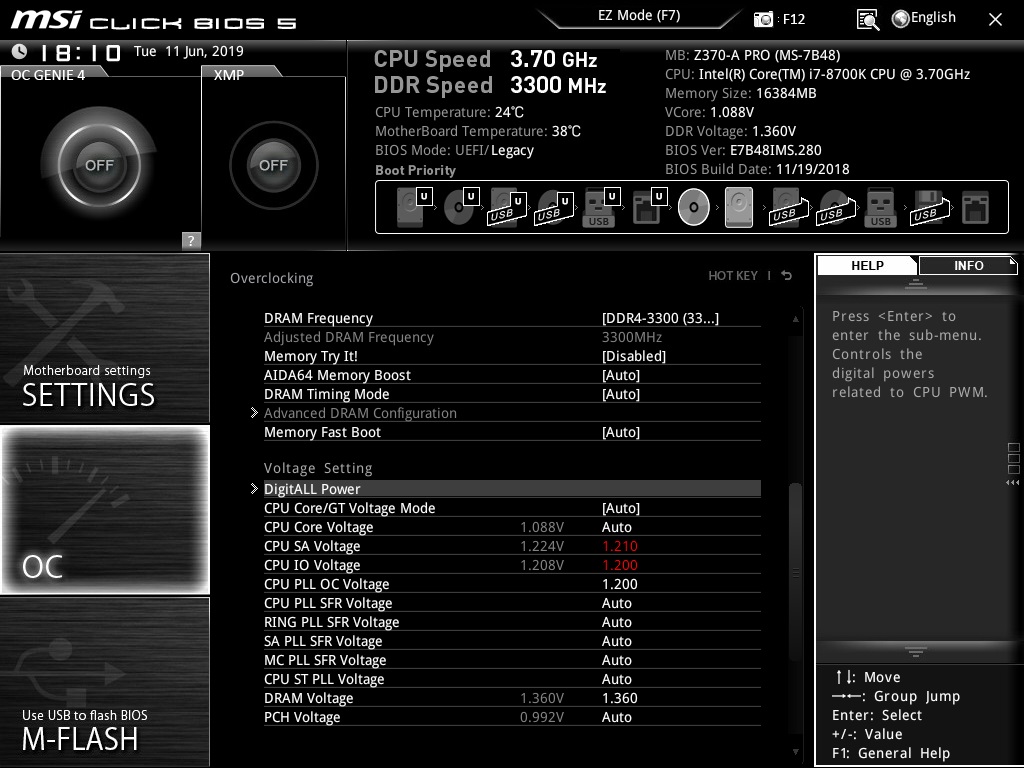The image size is (1024, 768).
Task: Switch to EZ Mode (F7)
Action: coord(639,16)
